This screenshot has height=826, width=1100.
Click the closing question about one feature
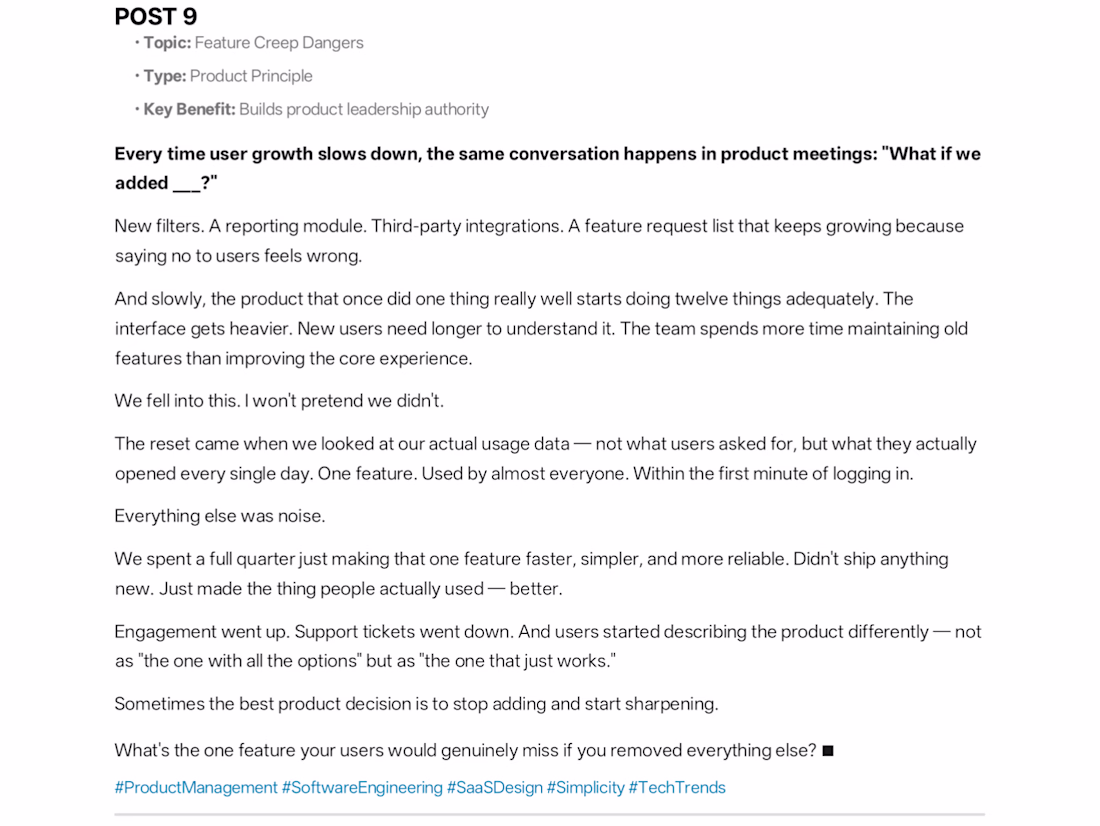pos(466,750)
